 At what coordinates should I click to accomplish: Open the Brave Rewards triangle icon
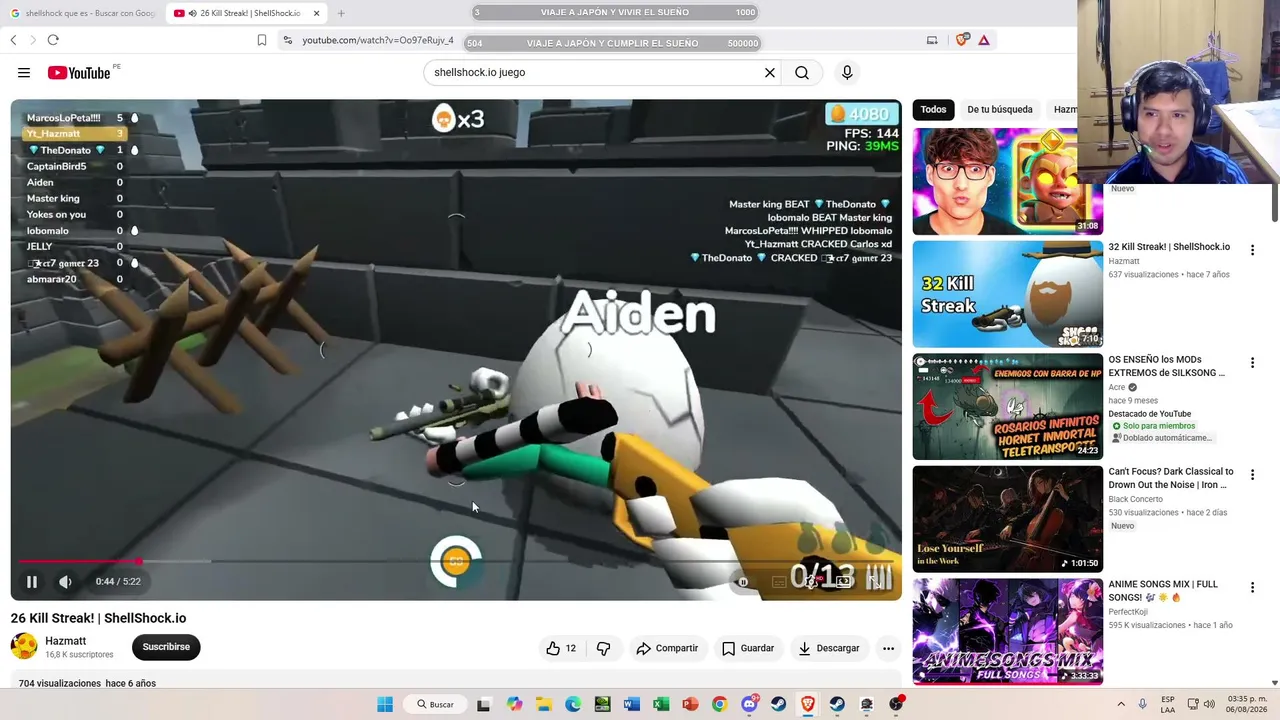984,40
